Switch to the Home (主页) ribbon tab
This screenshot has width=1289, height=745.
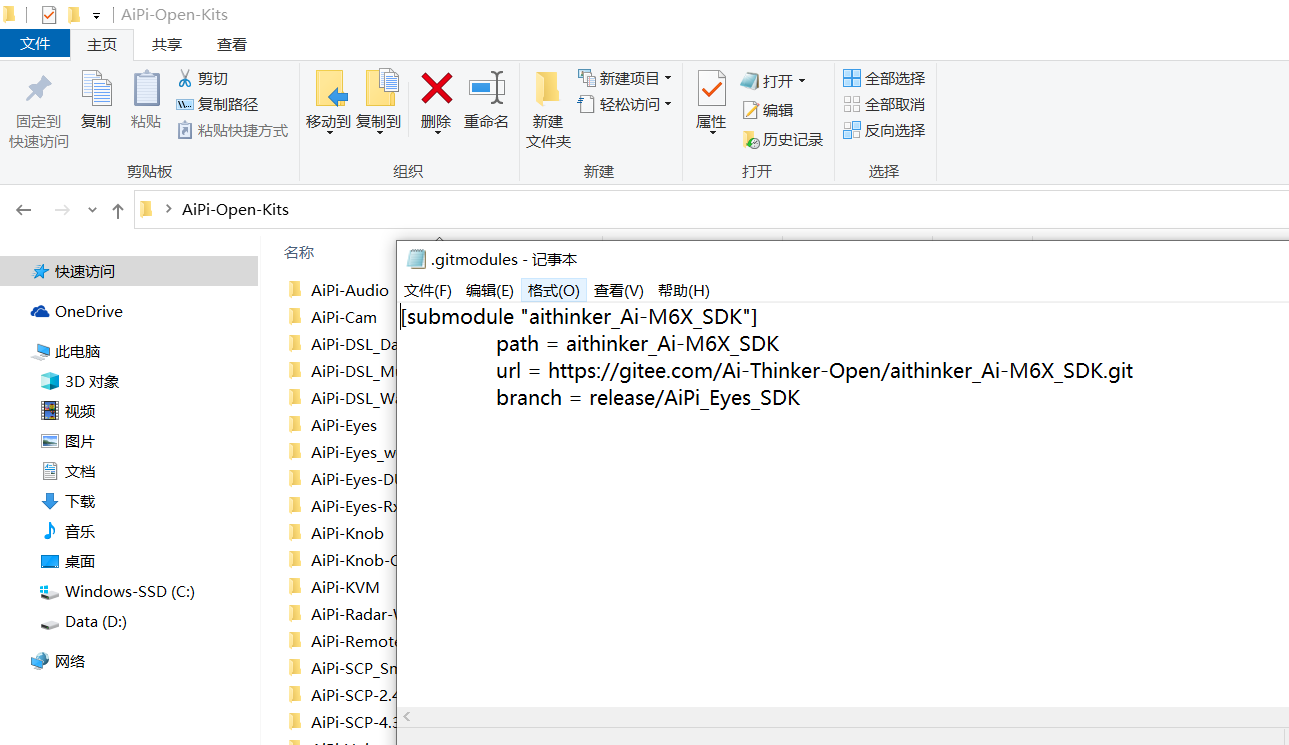(102, 44)
